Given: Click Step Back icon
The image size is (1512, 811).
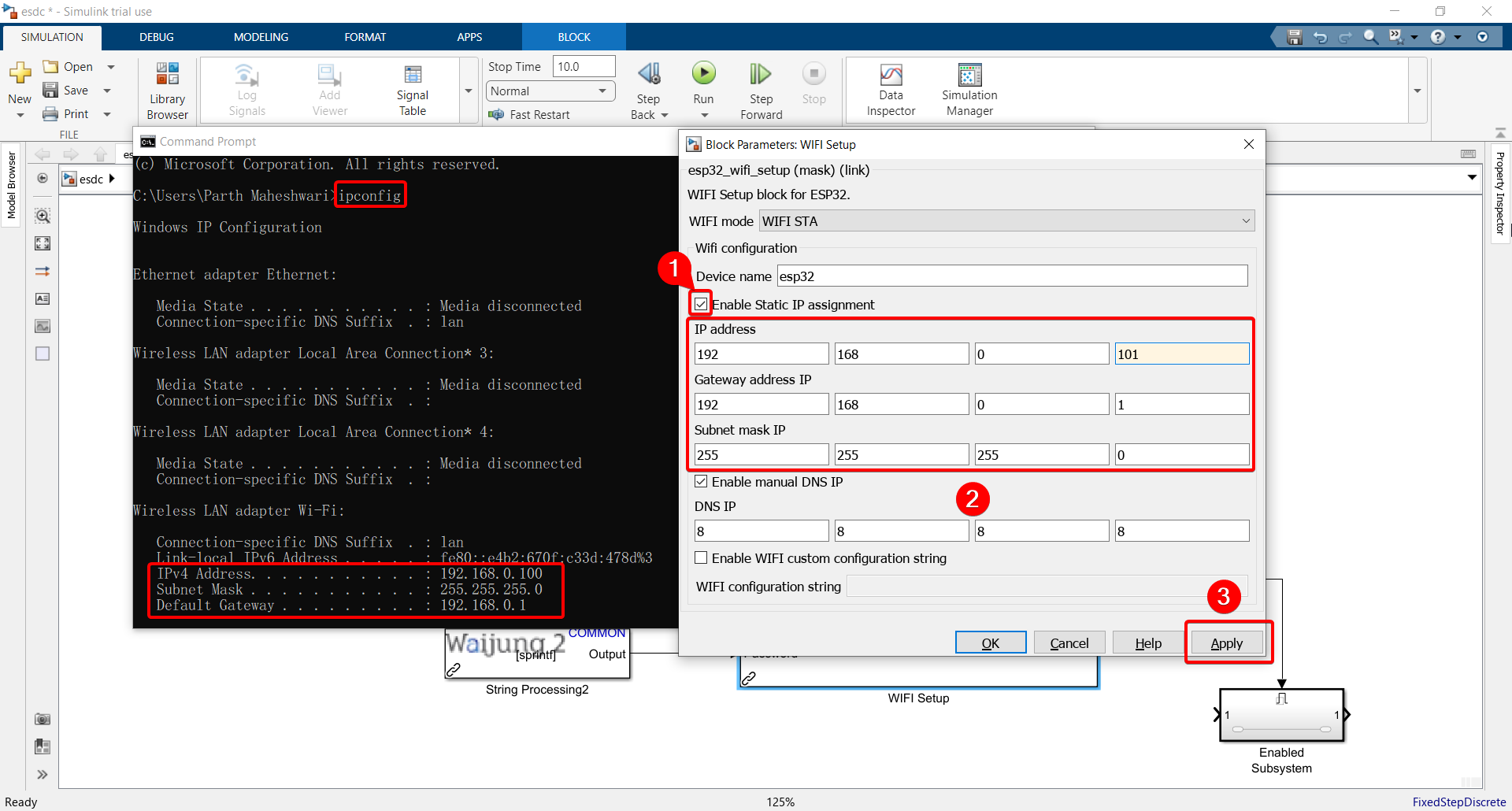Looking at the screenshot, I should pos(649,74).
